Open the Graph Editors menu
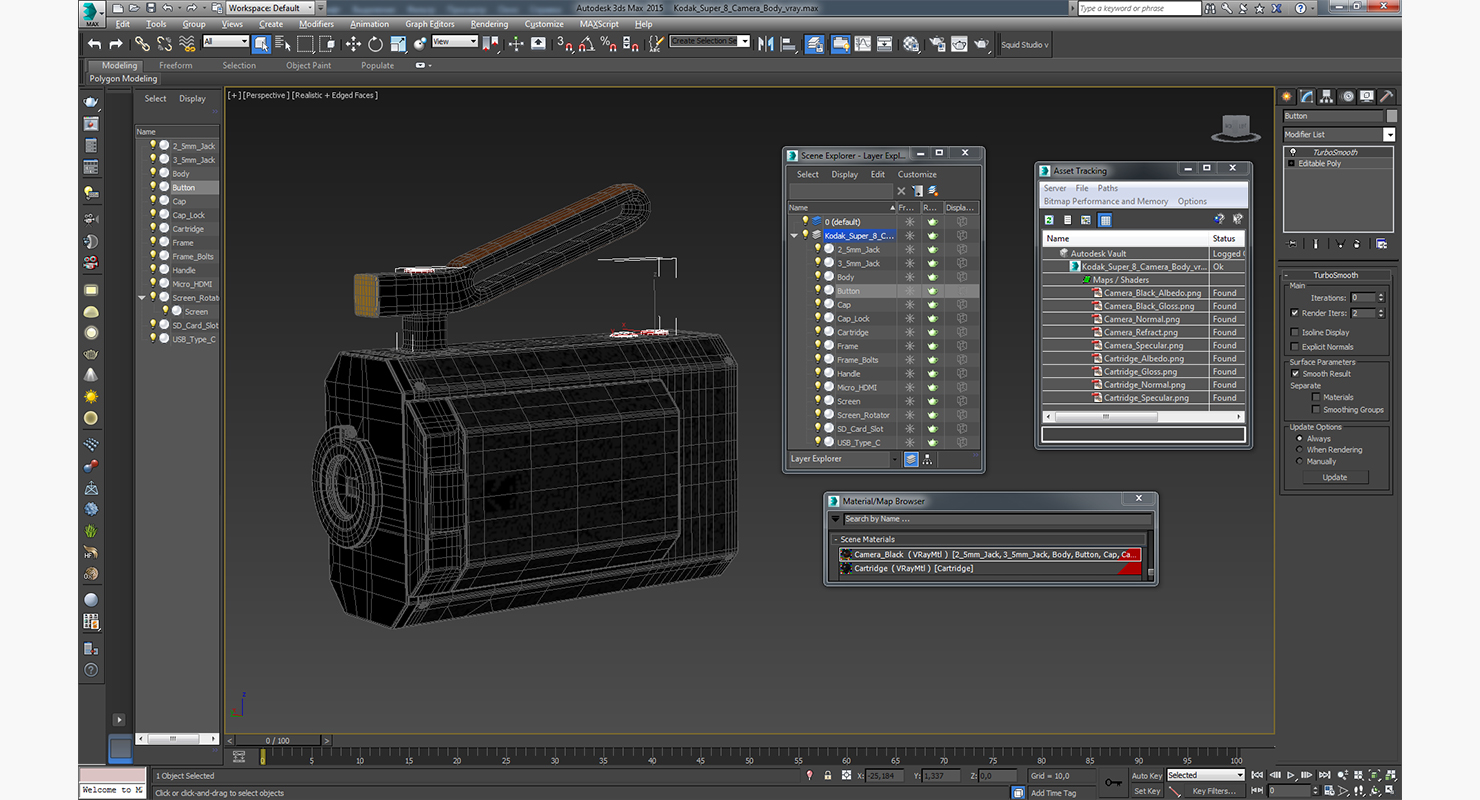Image resolution: width=1480 pixels, height=800 pixels. coord(430,24)
